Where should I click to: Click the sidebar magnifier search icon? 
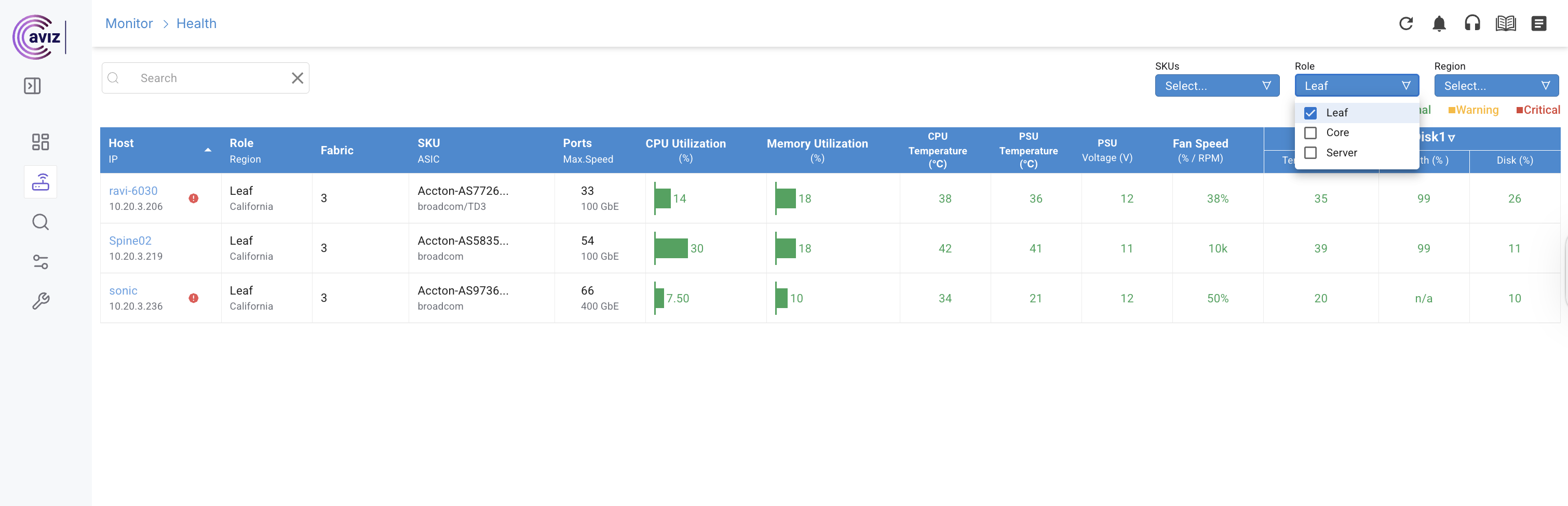pyautogui.click(x=40, y=222)
